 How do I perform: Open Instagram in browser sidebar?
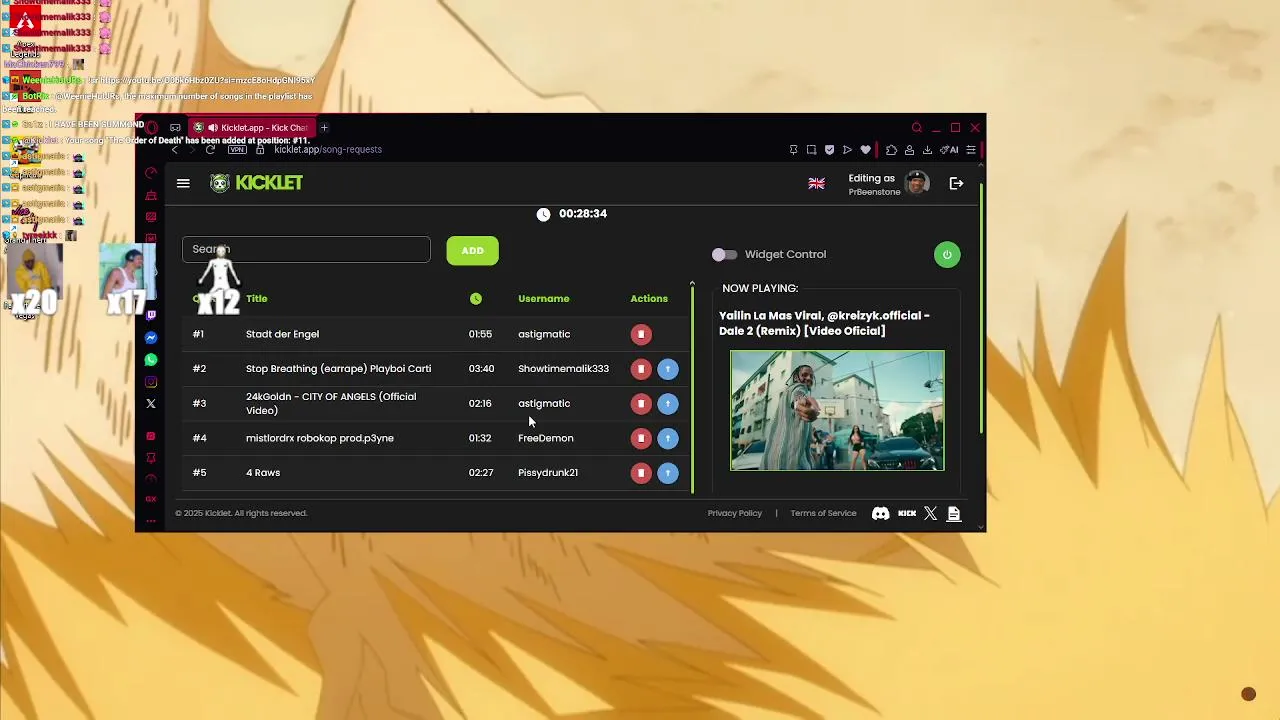(x=151, y=382)
